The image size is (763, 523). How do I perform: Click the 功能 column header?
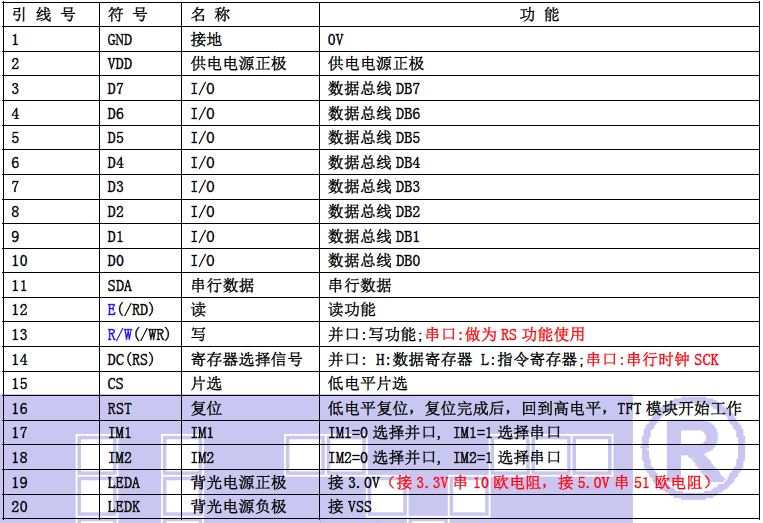[539, 14]
